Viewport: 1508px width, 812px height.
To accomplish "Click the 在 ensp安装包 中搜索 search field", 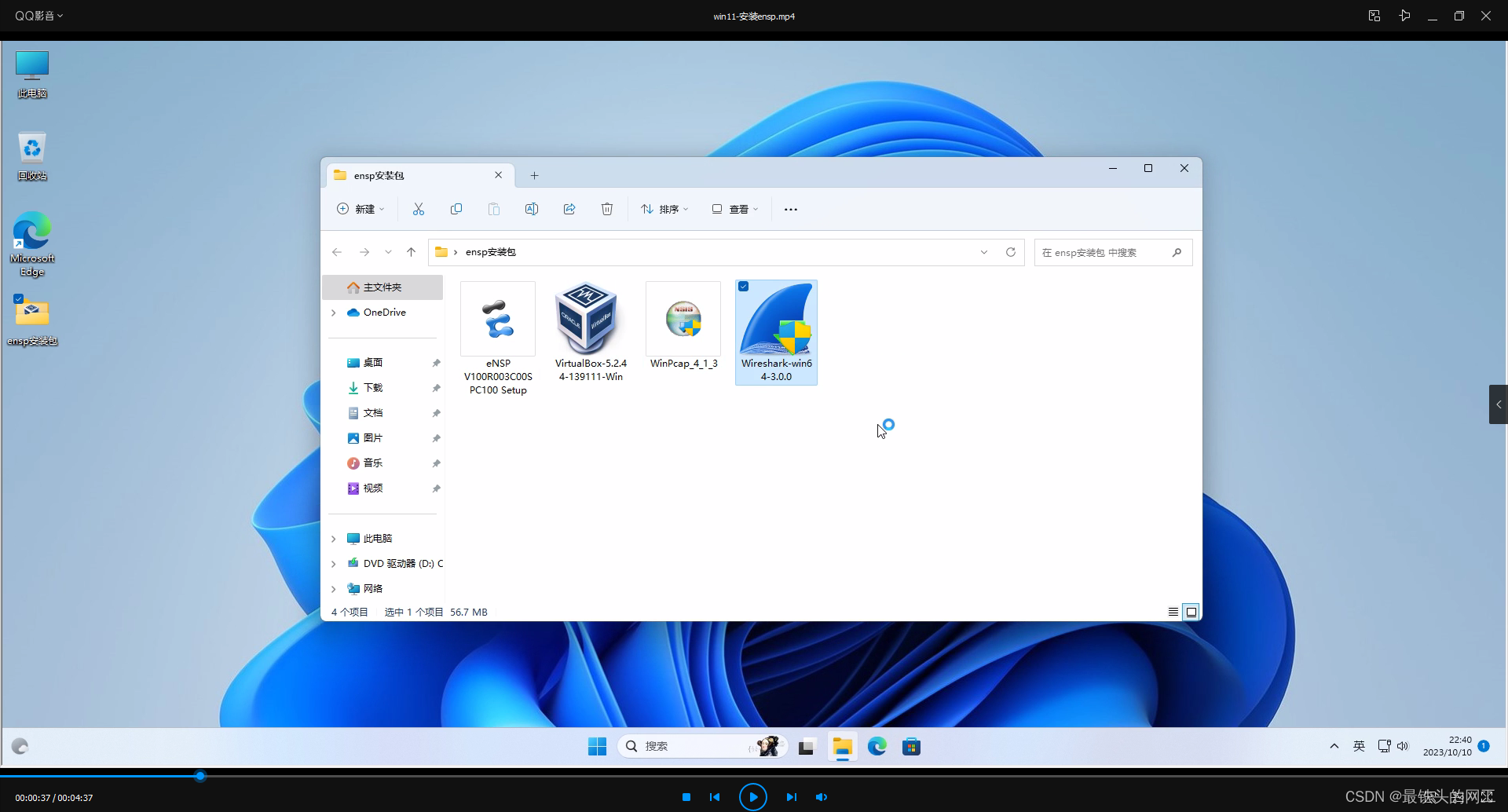I will click(x=1113, y=252).
